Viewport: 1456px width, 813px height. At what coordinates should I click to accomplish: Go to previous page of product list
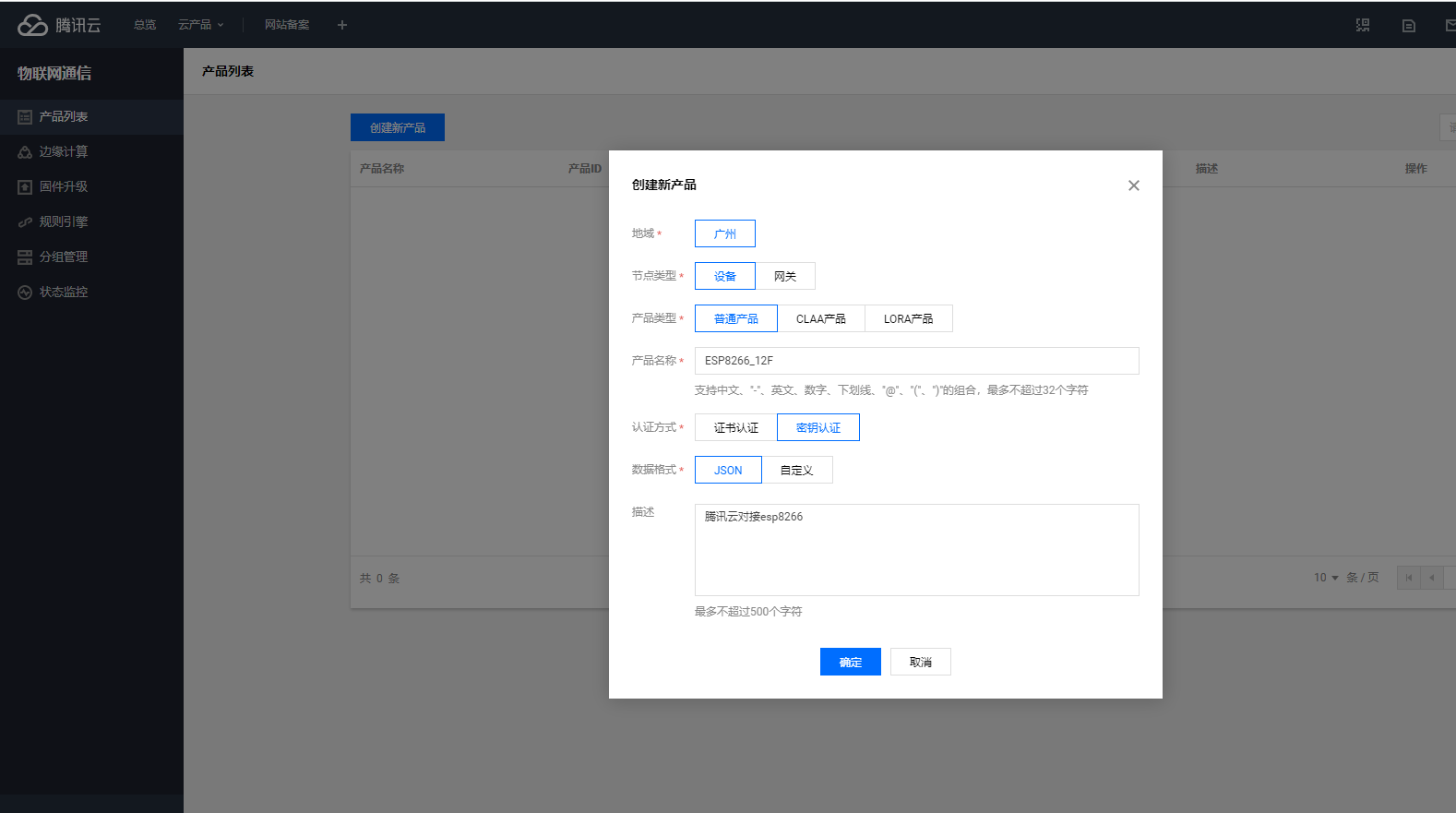[x=1432, y=578]
